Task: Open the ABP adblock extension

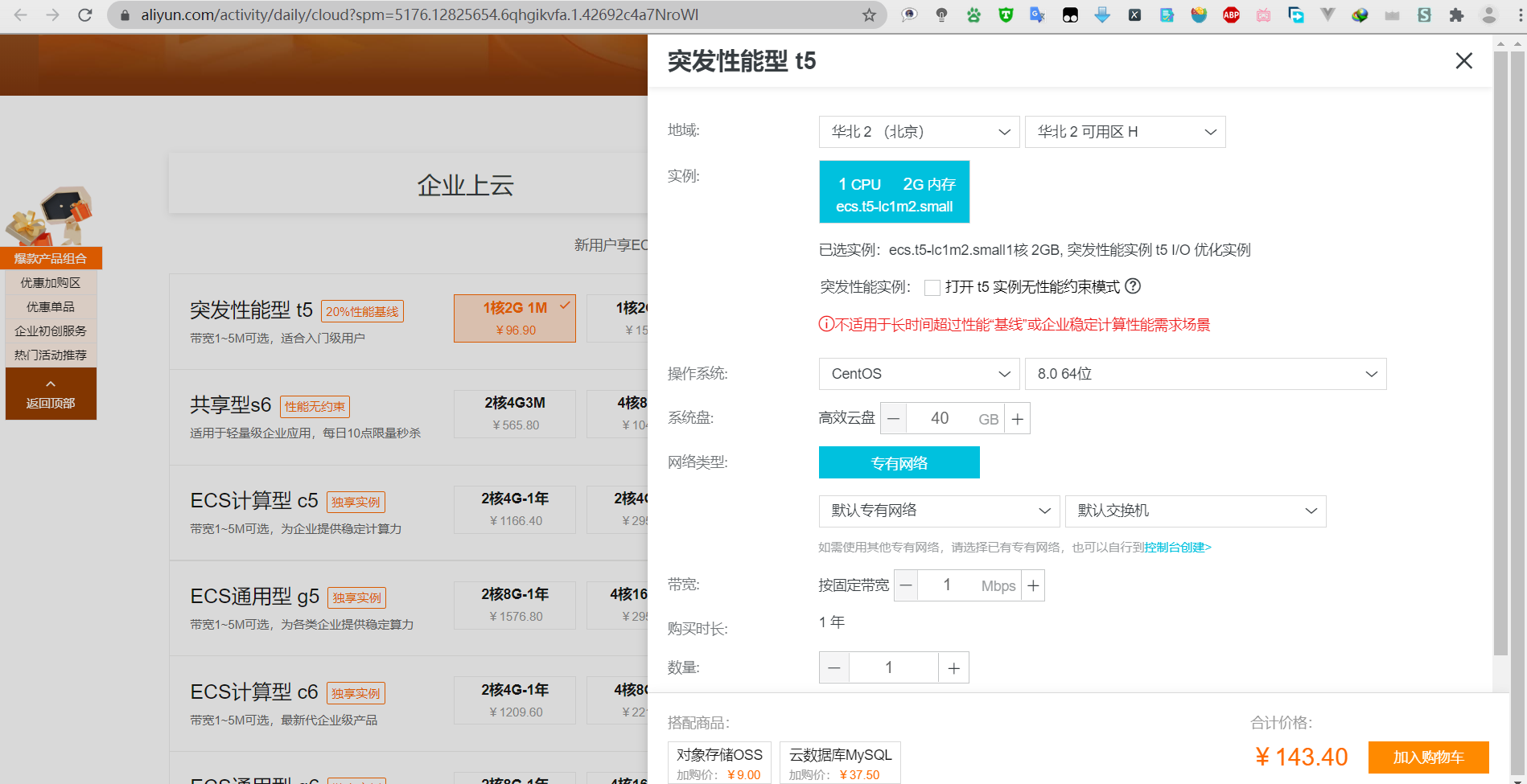Action: [1231, 14]
